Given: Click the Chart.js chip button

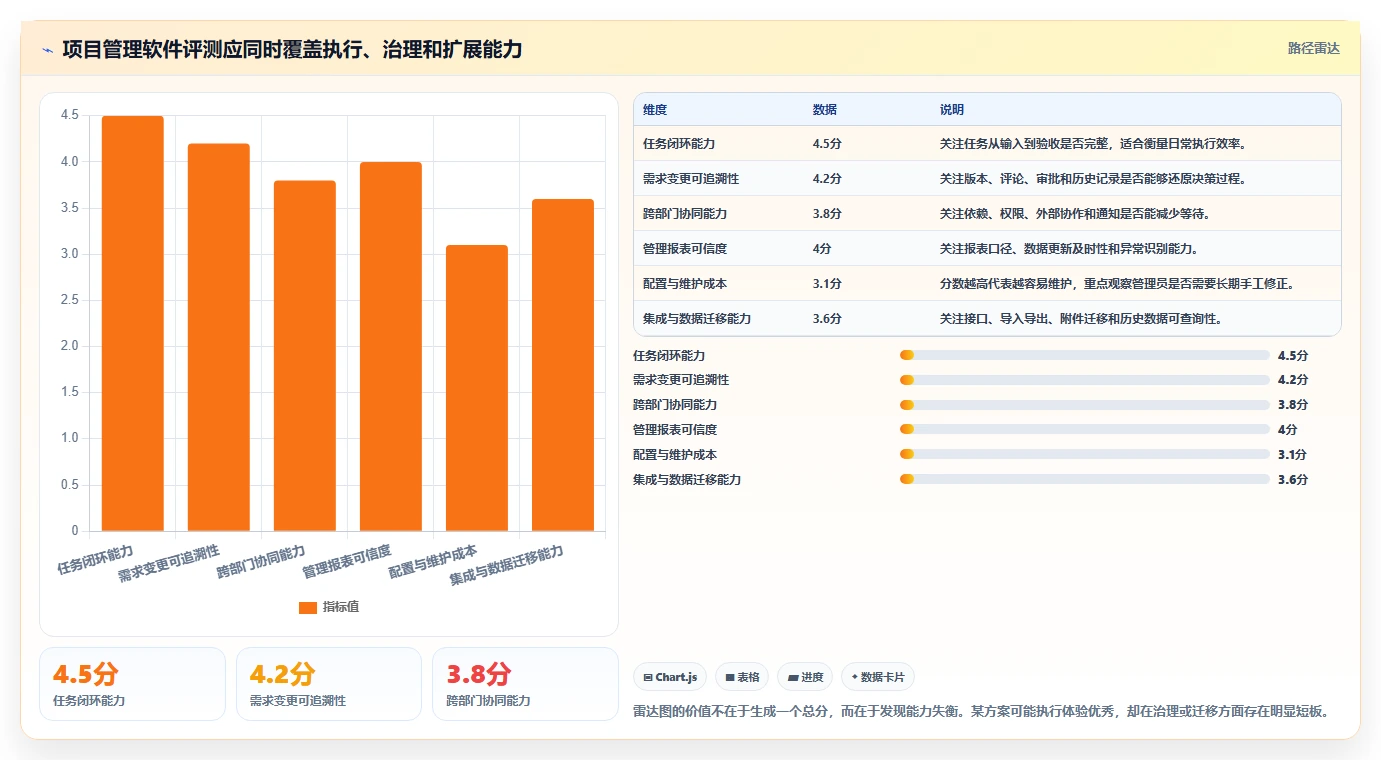Looking at the screenshot, I should click(x=670, y=677).
